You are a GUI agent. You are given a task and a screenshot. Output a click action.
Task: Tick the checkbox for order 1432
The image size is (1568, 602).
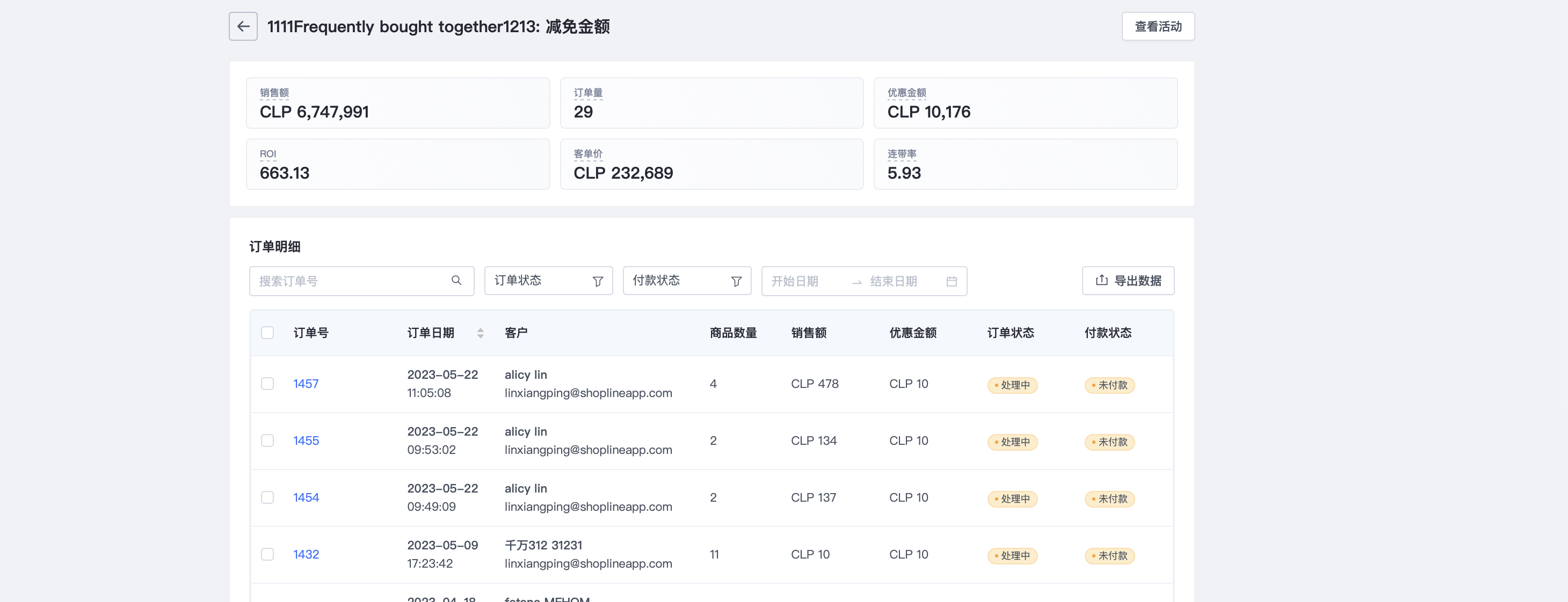(267, 554)
